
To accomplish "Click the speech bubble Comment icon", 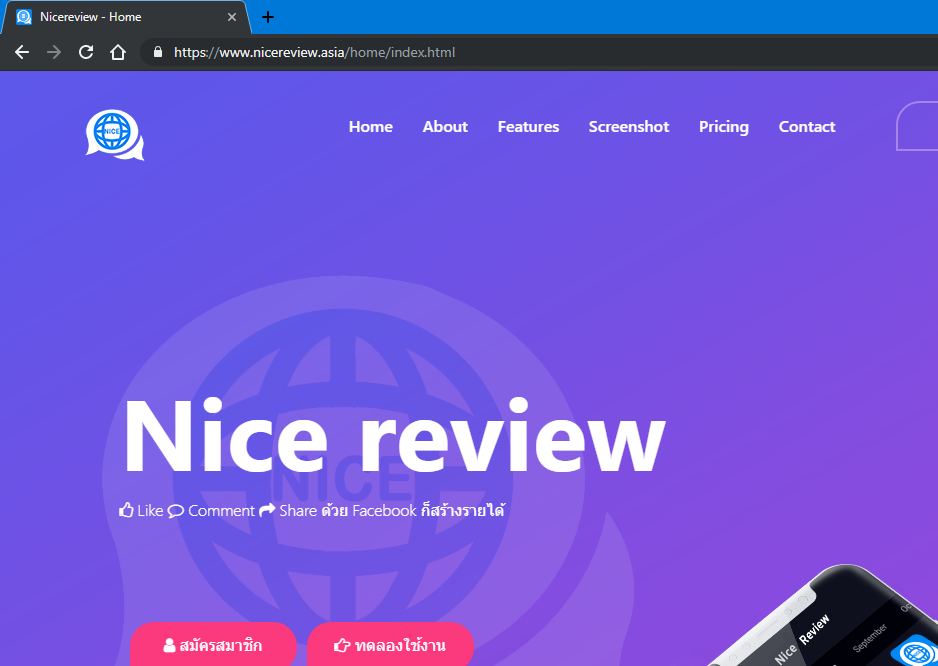I will 175,511.
